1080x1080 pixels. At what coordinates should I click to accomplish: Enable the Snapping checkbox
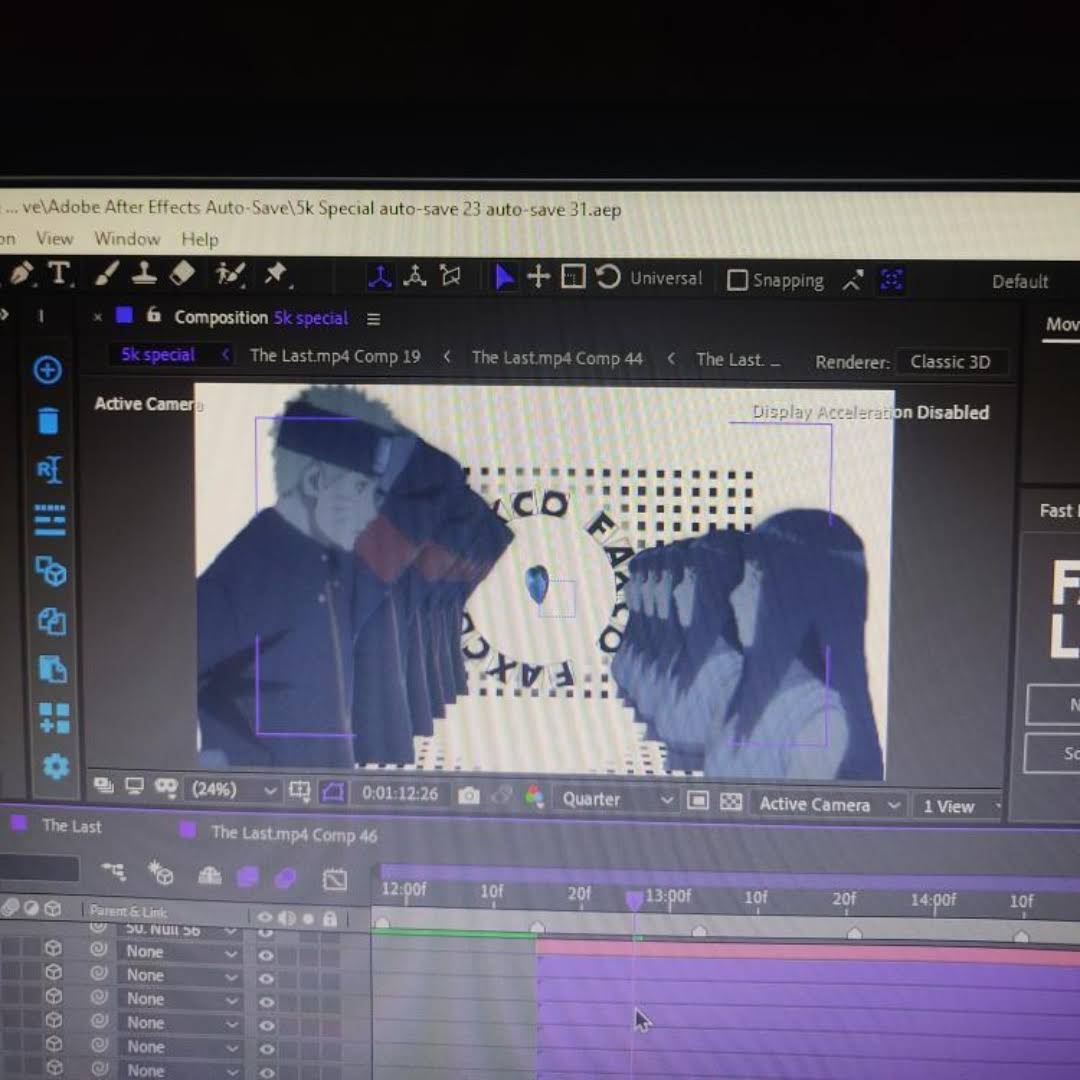pos(737,280)
